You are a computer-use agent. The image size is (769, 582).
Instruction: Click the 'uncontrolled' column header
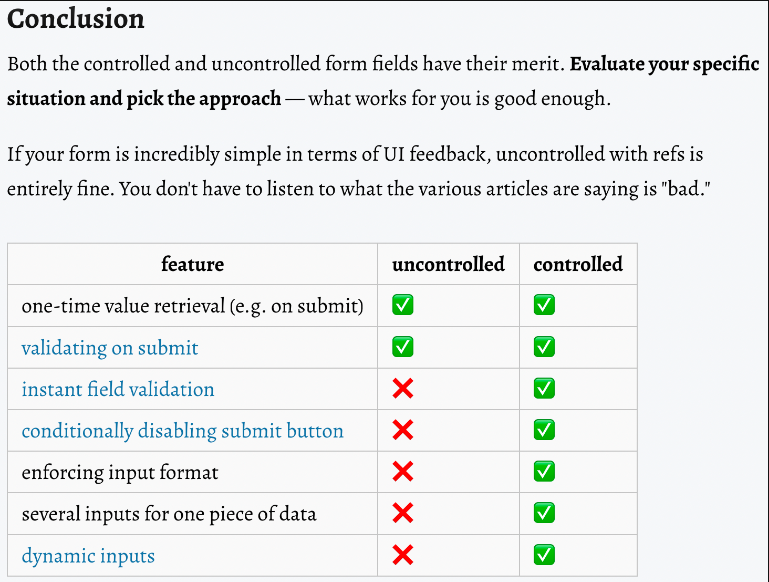(448, 264)
